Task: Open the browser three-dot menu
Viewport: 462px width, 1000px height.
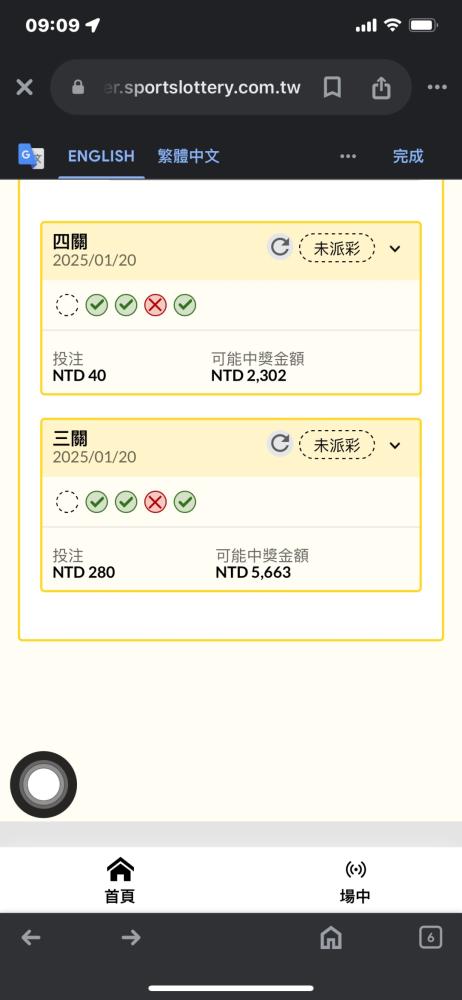Action: pos(437,87)
